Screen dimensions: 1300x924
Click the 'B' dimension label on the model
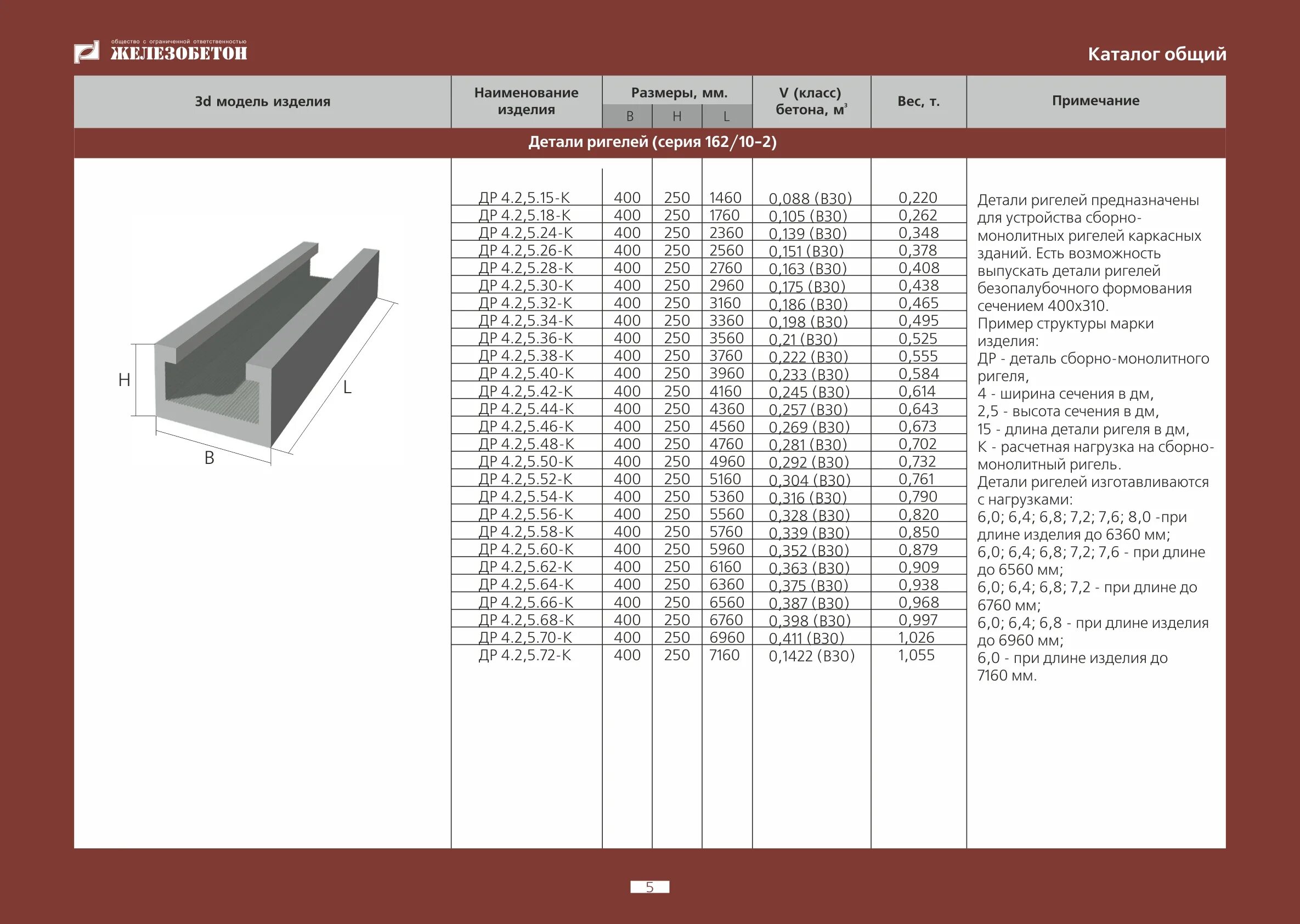click(x=210, y=457)
